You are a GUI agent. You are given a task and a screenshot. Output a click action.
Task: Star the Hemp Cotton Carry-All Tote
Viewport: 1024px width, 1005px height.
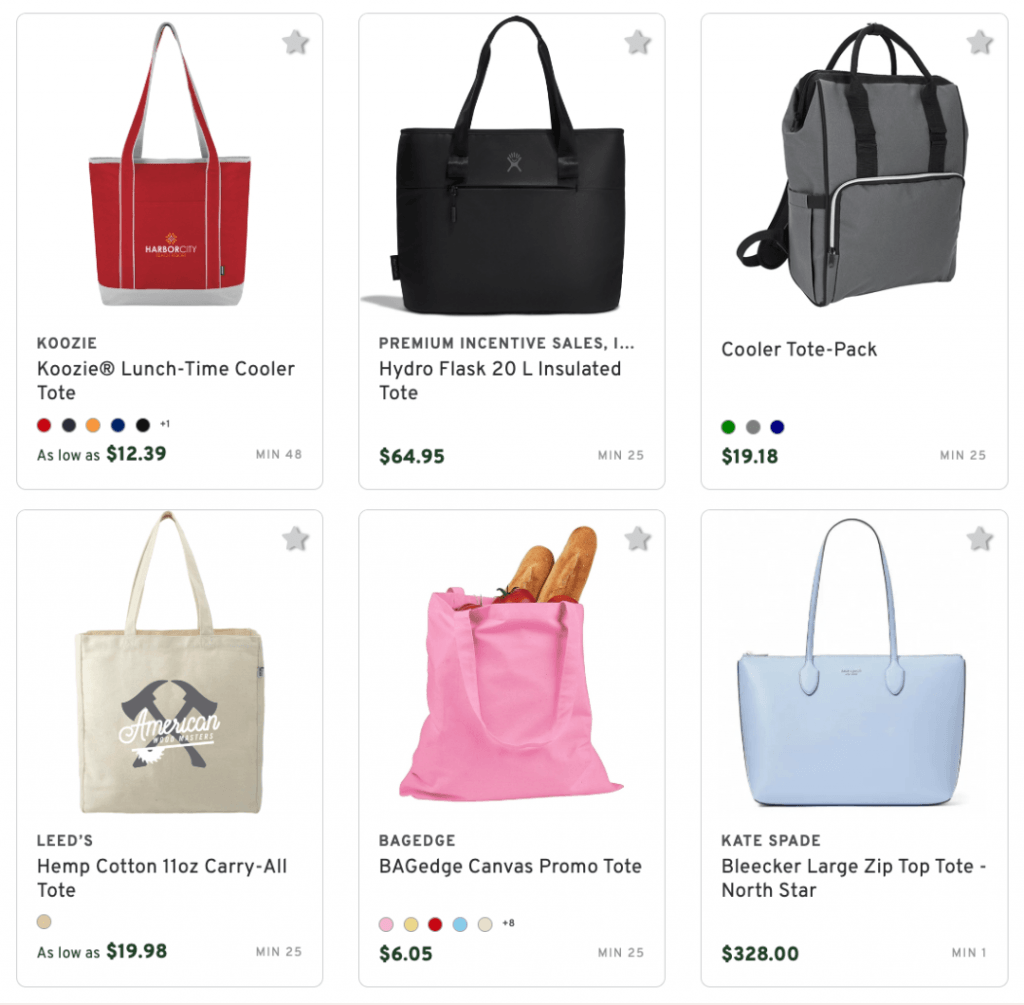[x=294, y=538]
